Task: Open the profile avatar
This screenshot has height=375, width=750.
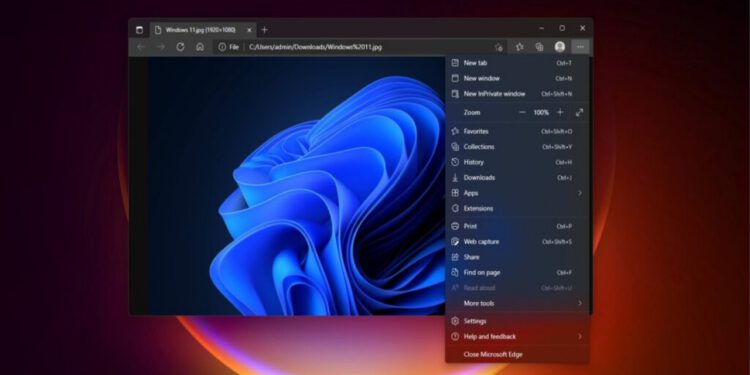Action: pos(560,47)
